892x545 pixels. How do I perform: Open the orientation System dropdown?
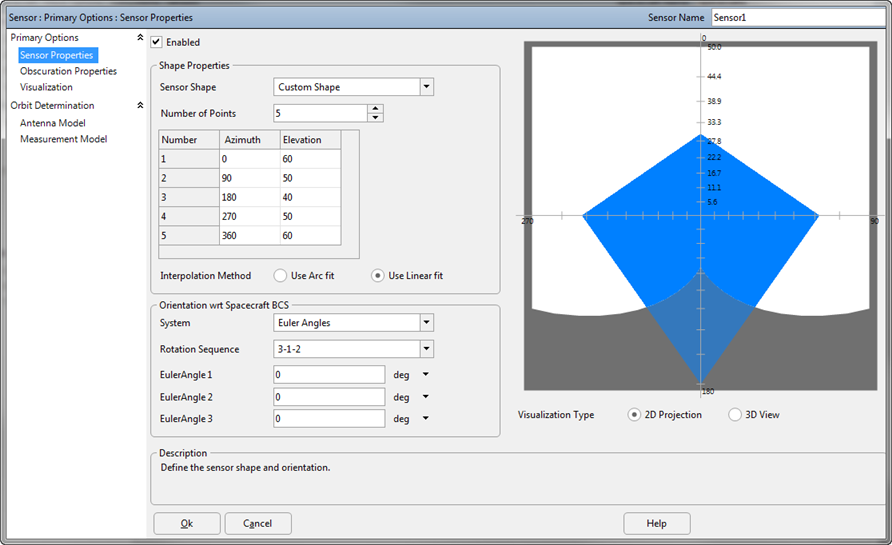tap(427, 323)
